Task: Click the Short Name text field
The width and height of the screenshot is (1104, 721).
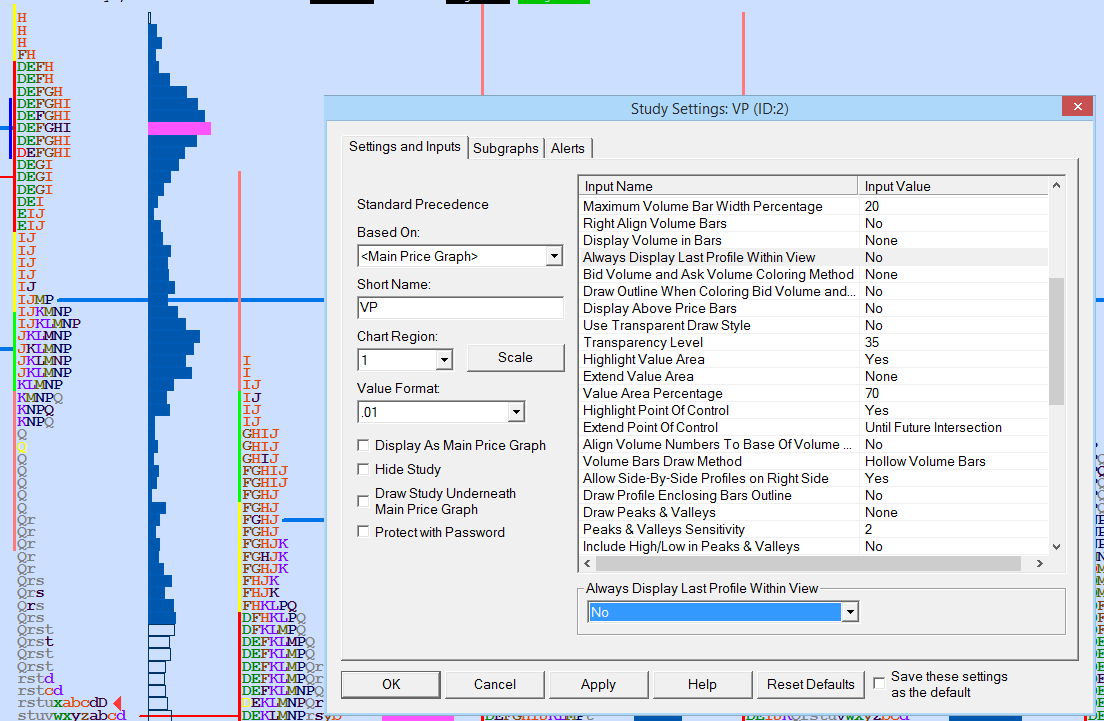Action: [x=460, y=308]
